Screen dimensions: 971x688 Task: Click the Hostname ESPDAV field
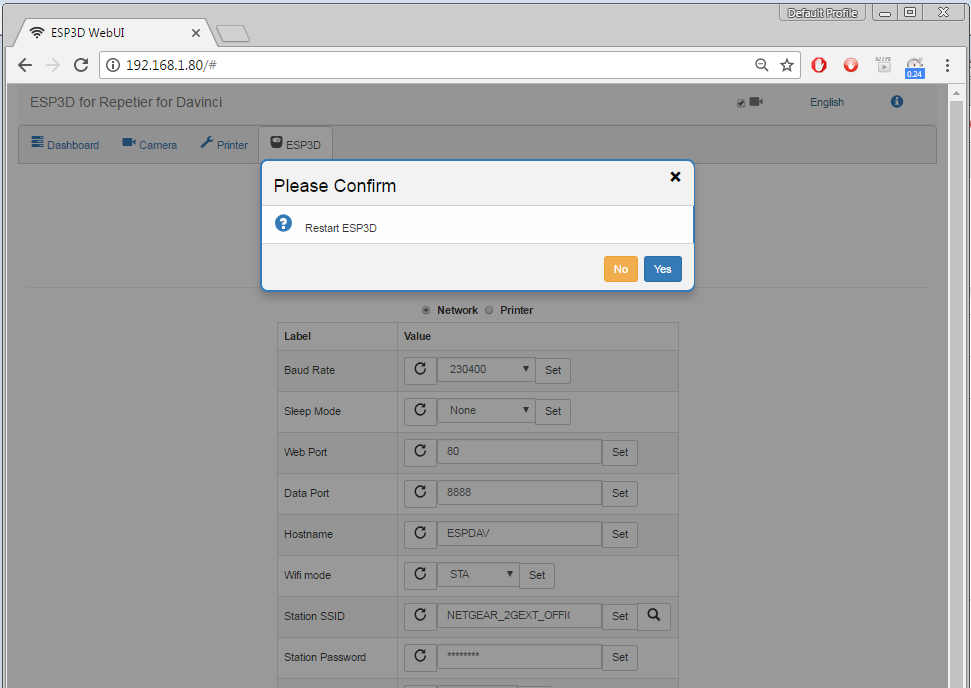click(x=519, y=533)
